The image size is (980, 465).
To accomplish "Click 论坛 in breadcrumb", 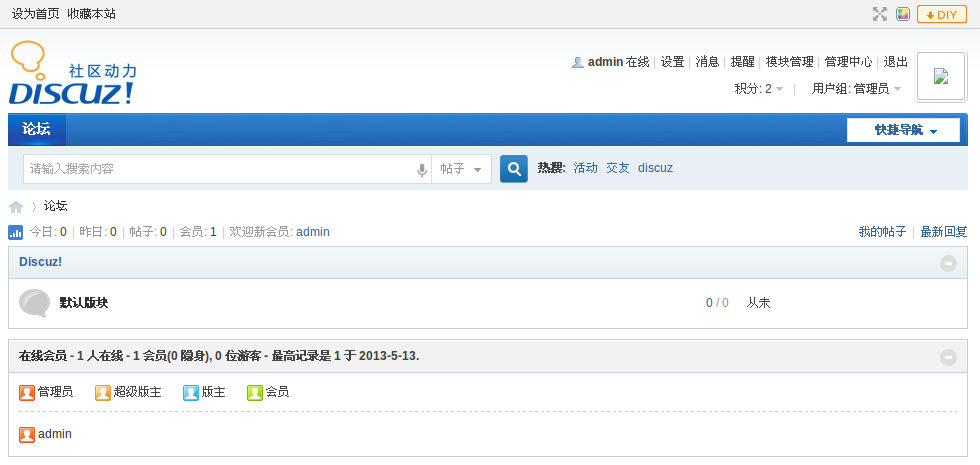I will tap(56, 206).
